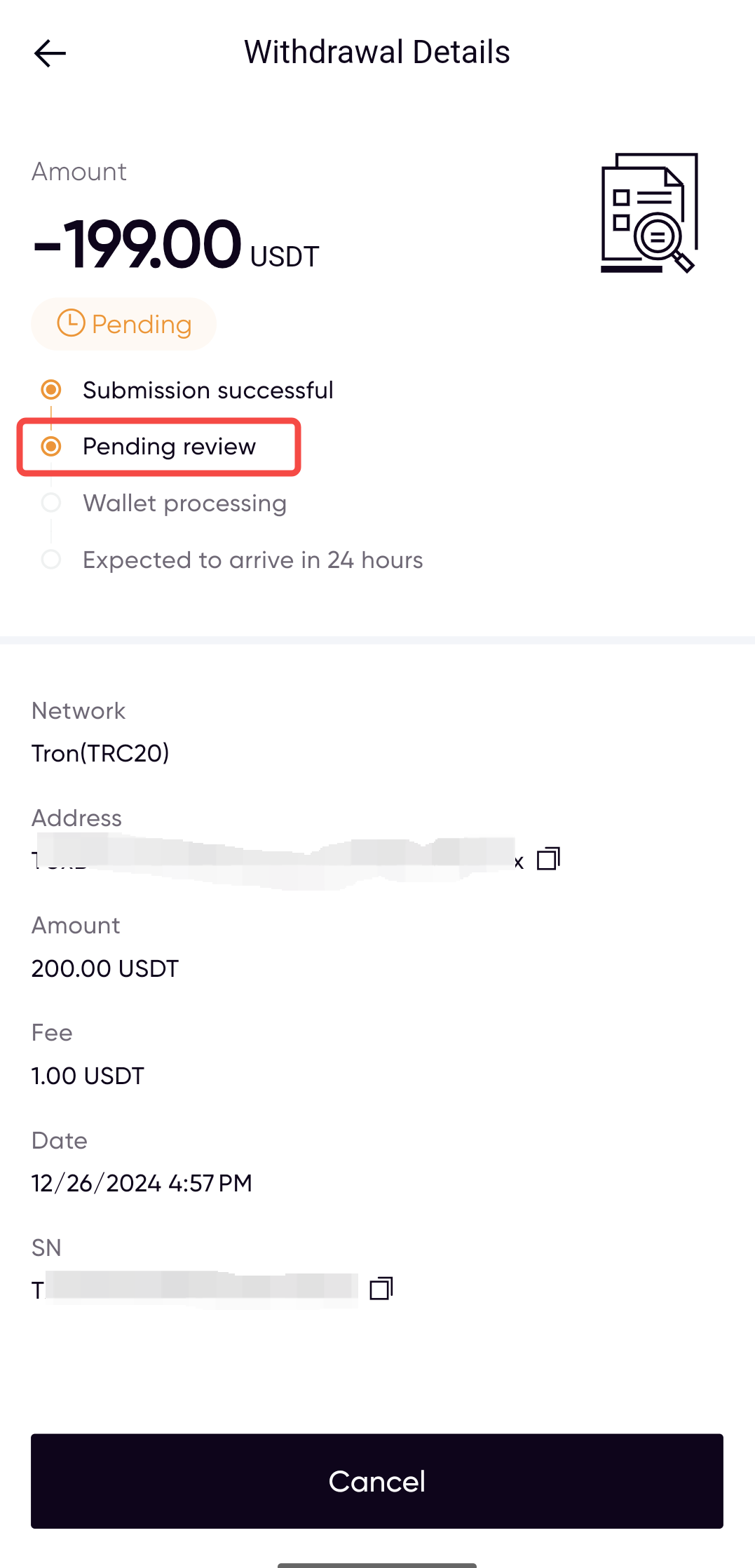This screenshot has height=1568, width=755.
Task: Tap the back arrow to return
Action: [50, 52]
